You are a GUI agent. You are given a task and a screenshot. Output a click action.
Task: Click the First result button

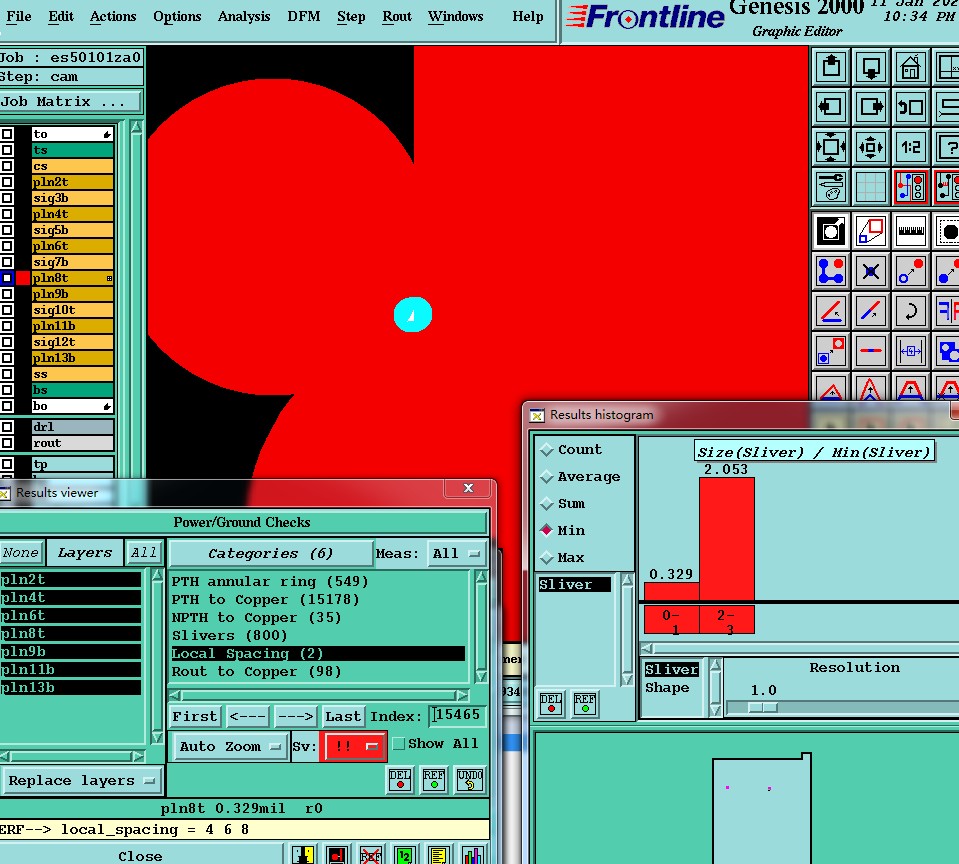click(194, 716)
